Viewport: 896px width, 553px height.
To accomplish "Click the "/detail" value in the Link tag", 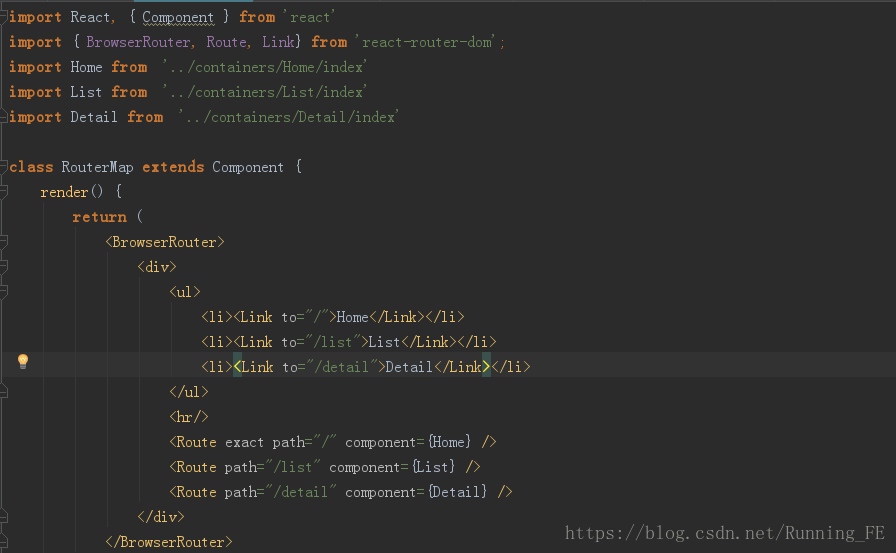I will (342, 367).
